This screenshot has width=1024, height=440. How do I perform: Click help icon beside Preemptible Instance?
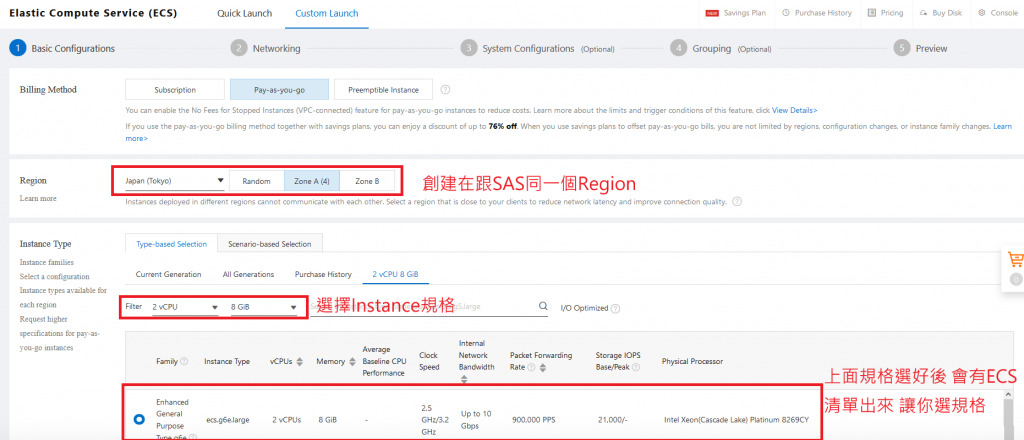445,89
